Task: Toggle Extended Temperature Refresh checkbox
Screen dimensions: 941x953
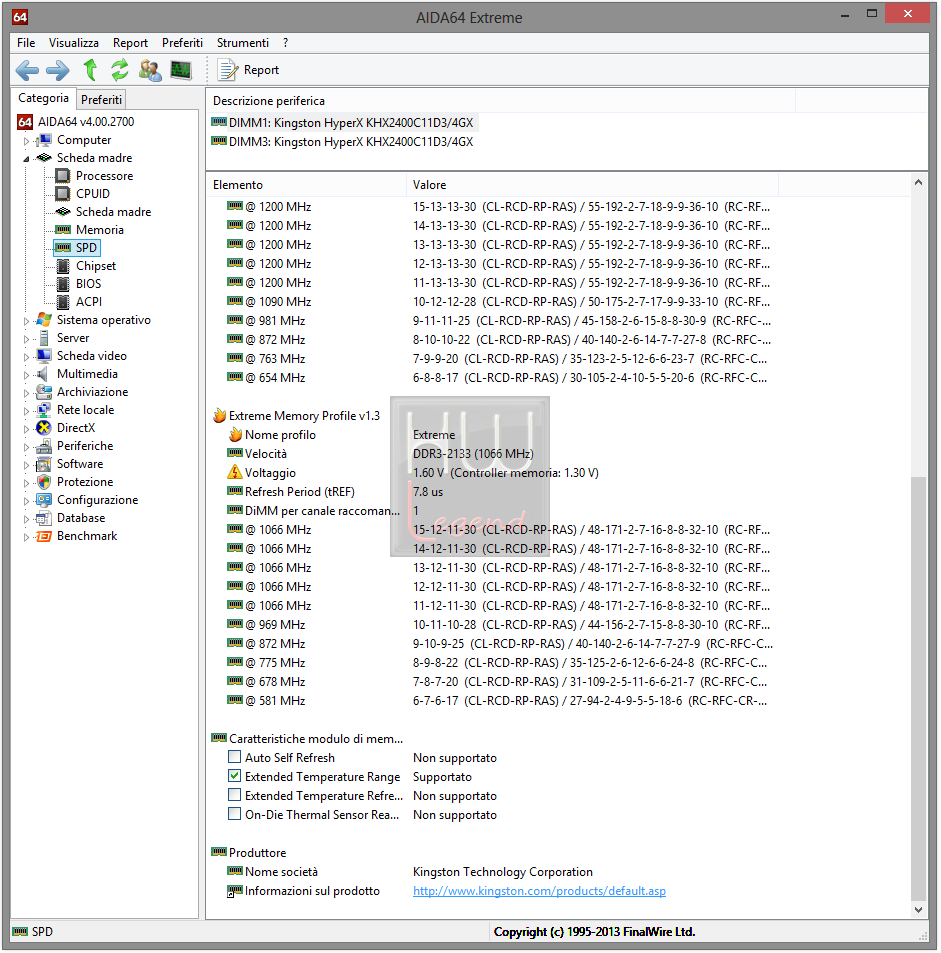Action: click(x=235, y=795)
